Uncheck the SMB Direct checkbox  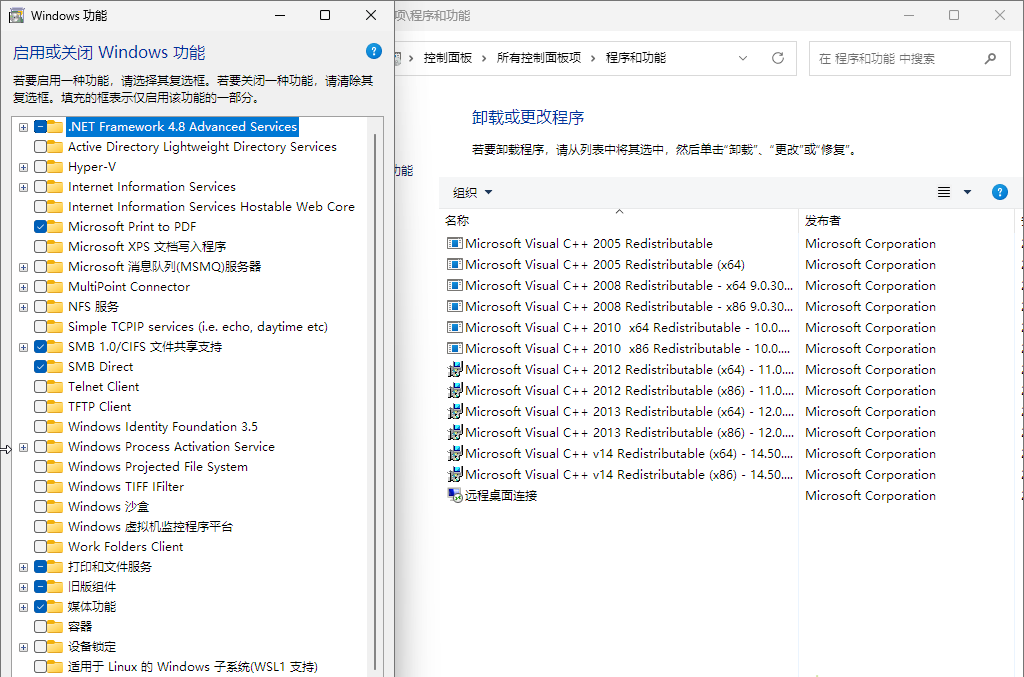click(x=40, y=367)
